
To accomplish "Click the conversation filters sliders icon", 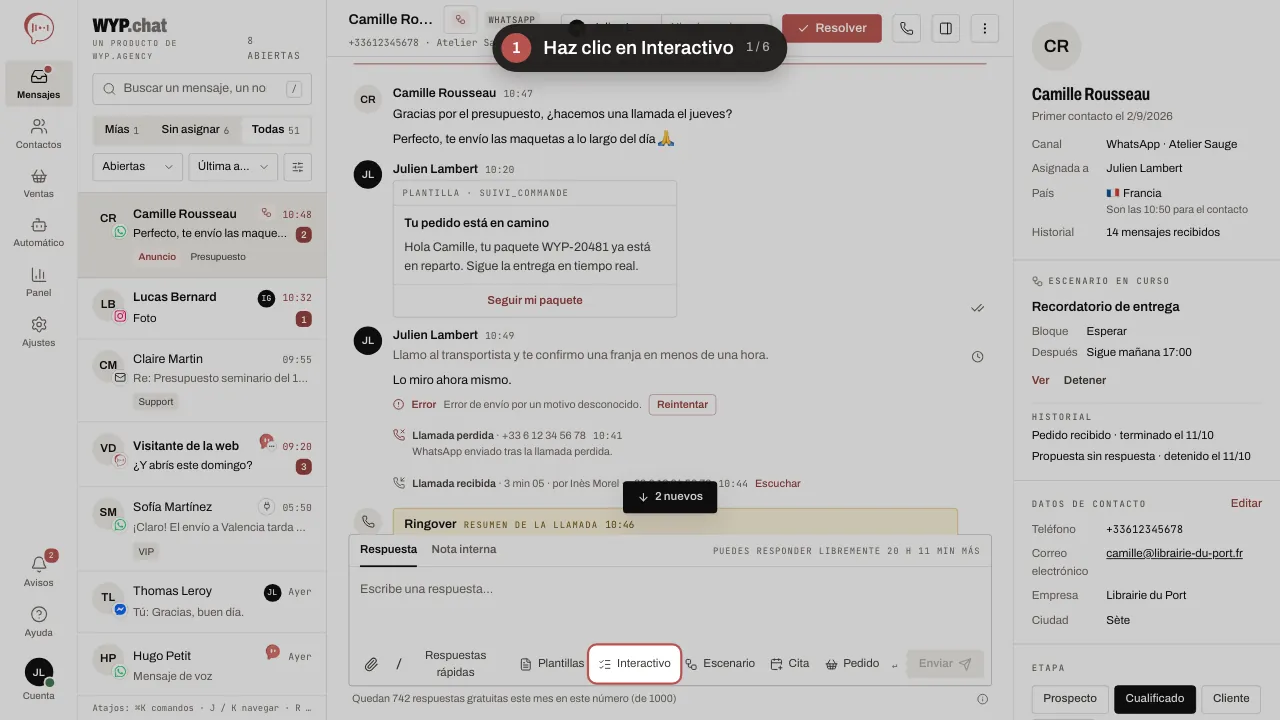I will pyautogui.click(x=297, y=167).
